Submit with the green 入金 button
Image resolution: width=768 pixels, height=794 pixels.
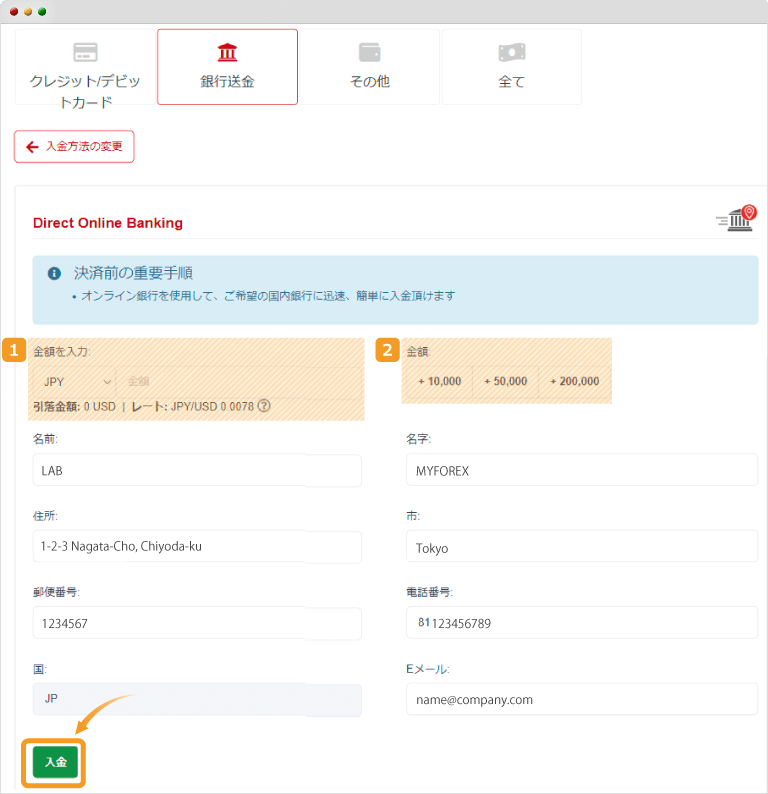[x=55, y=762]
